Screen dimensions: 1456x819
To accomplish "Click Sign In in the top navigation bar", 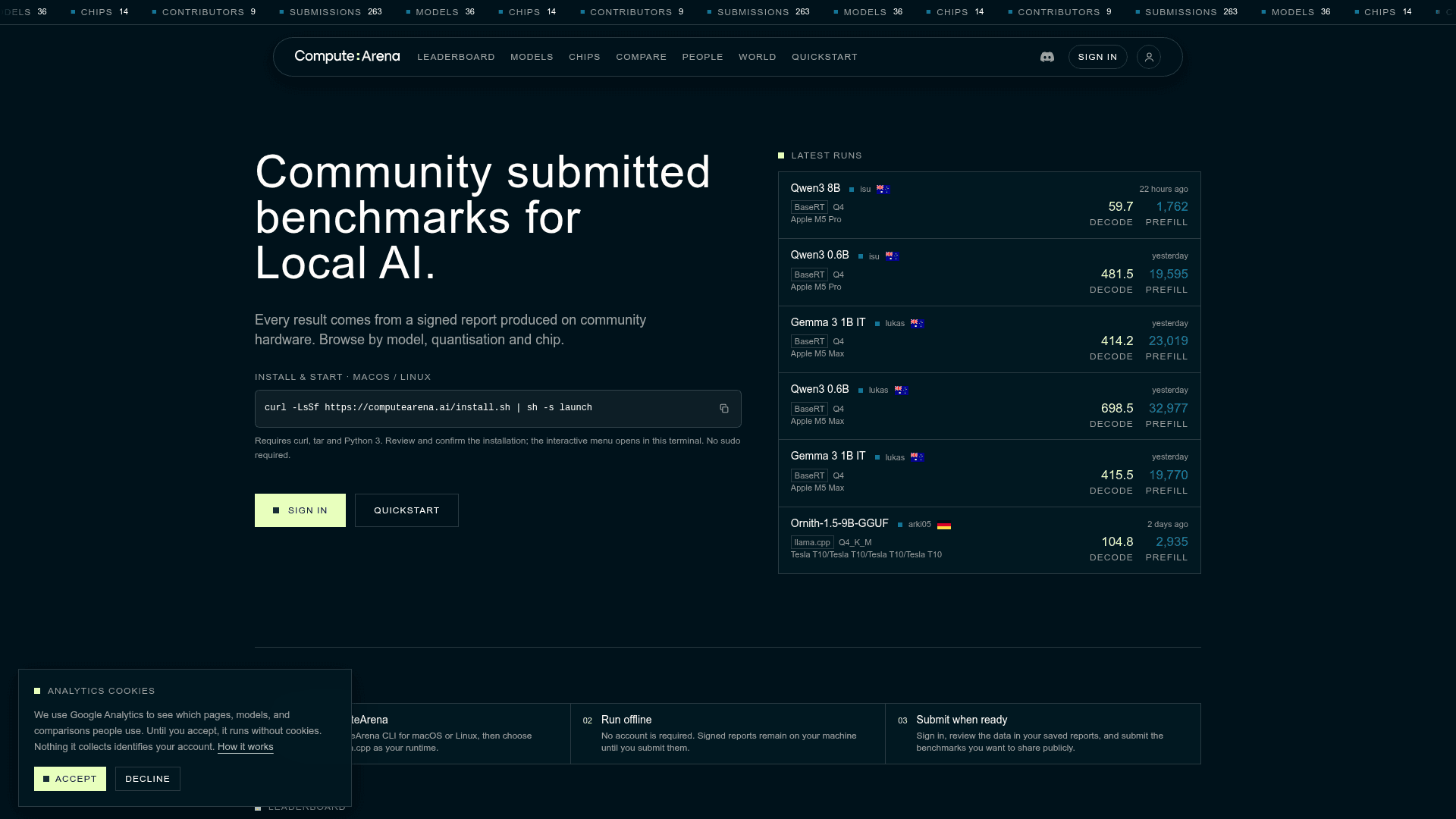I will click(1097, 57).
